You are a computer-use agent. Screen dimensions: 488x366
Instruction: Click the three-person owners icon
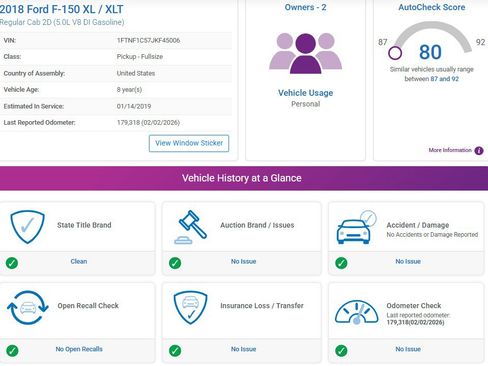click(305, 53)
